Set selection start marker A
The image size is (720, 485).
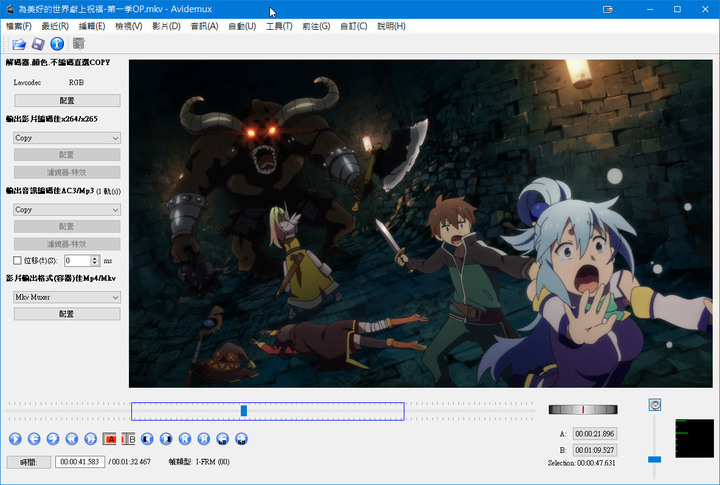point(109,439)
